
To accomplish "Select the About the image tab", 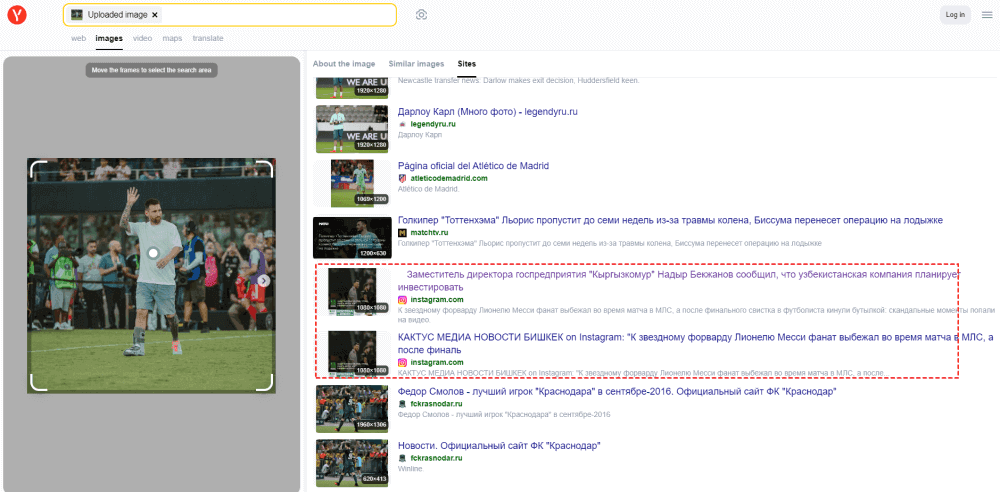I will coord(343,63).
